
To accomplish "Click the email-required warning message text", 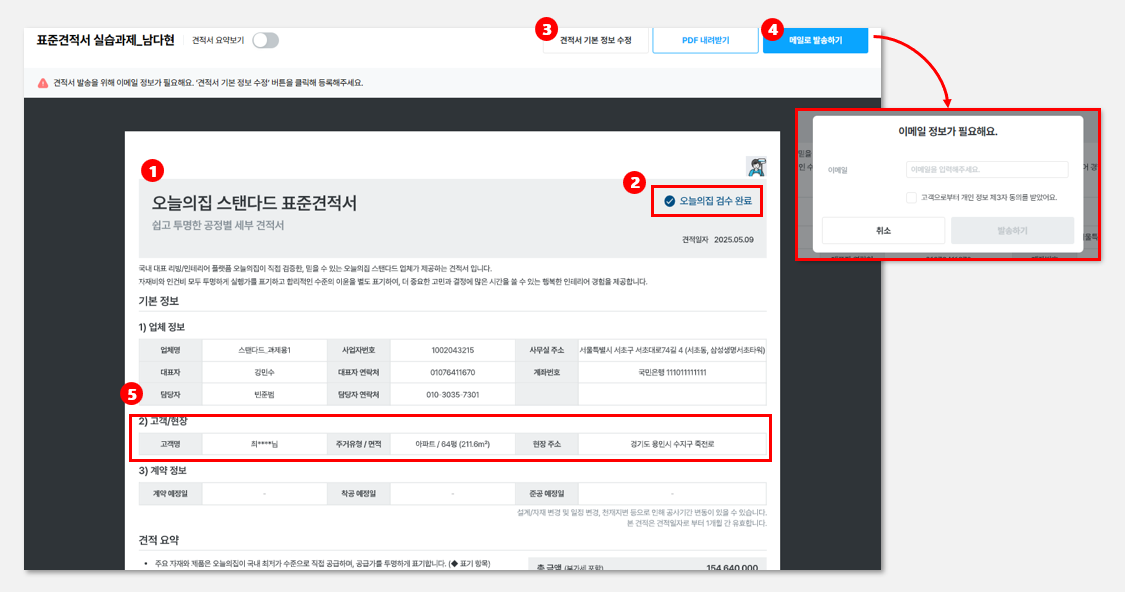I will click(x=208, y=83).
